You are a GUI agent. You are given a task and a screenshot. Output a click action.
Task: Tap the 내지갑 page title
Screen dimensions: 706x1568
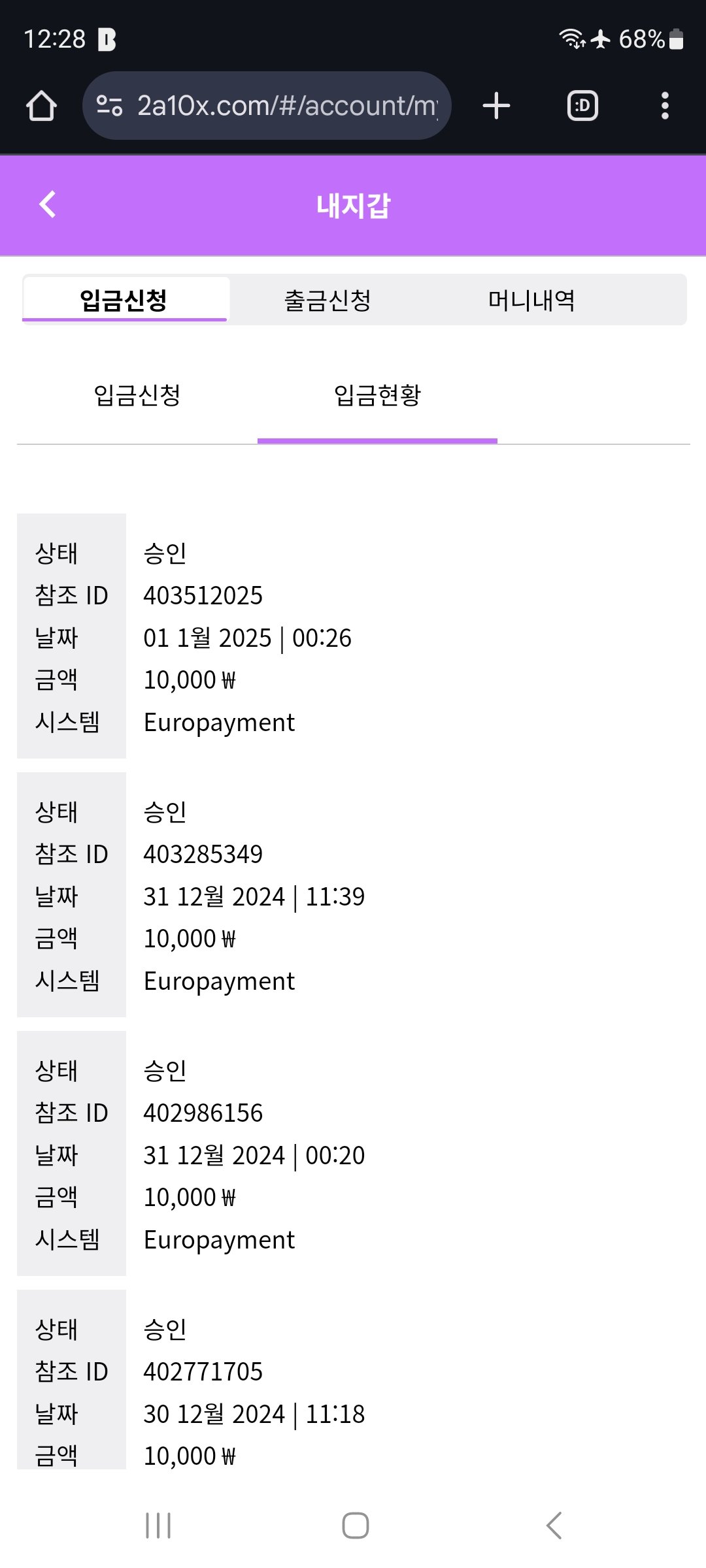click(353, 206)
